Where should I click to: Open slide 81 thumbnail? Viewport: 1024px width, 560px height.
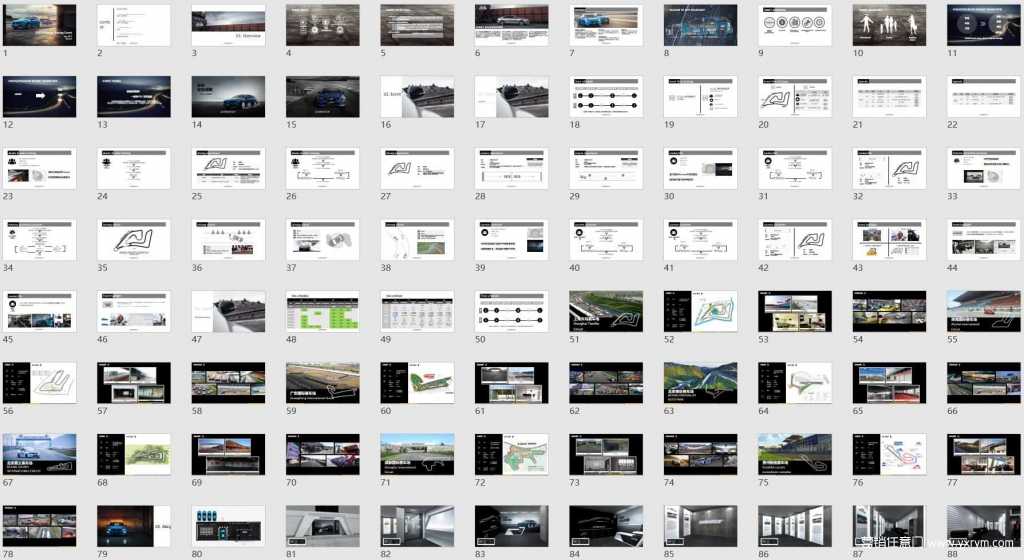(323, 526)
